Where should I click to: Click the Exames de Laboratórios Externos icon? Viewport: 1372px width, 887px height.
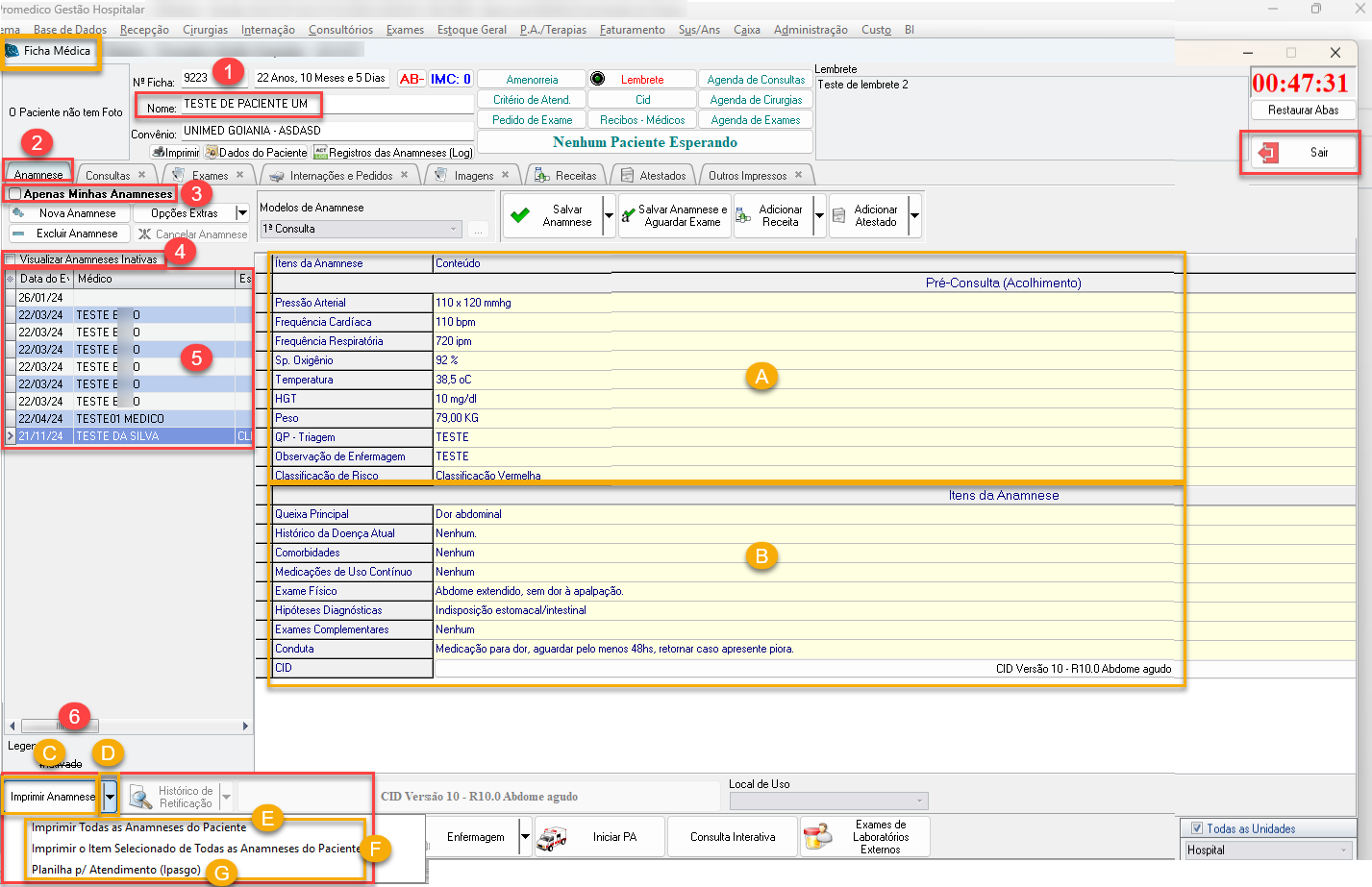(x=818, y=837)
